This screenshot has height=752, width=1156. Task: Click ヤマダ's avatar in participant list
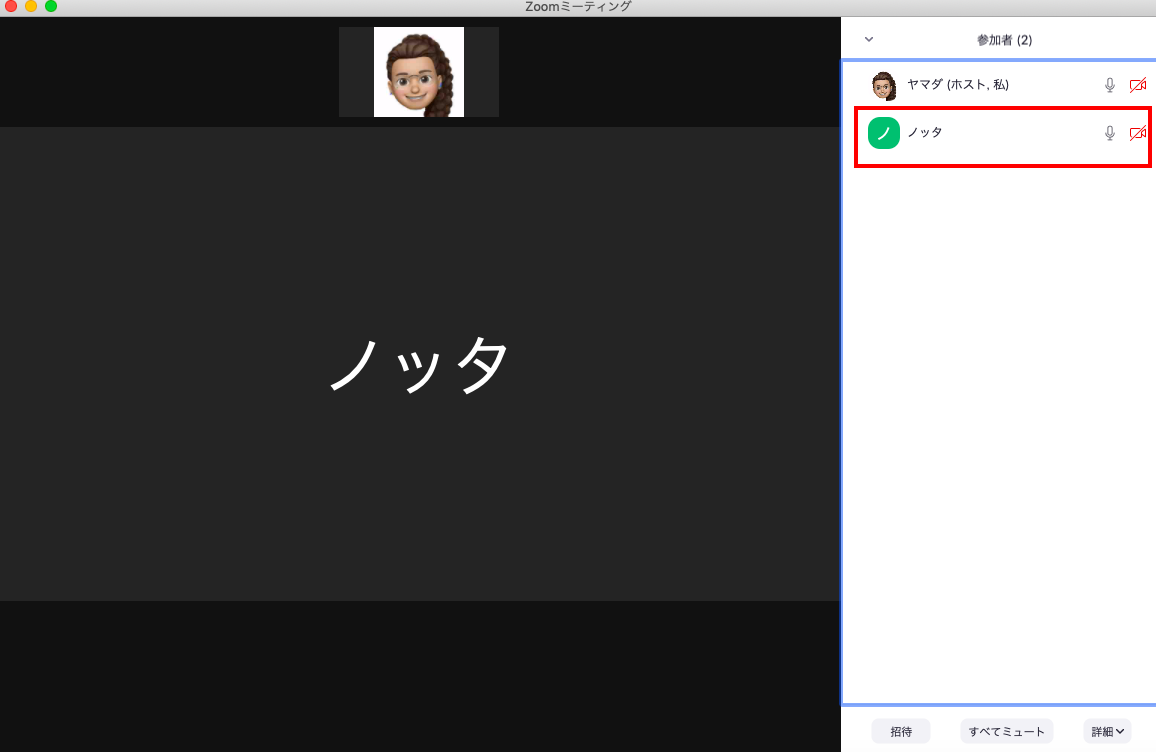click(x=883, y=86)
